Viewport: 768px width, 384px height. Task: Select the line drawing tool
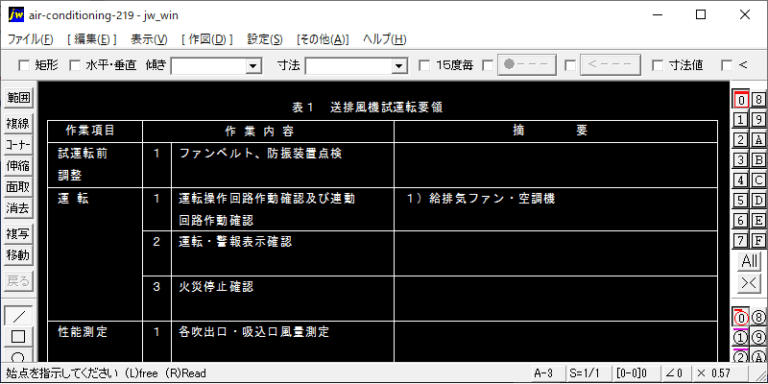point(18,316)
